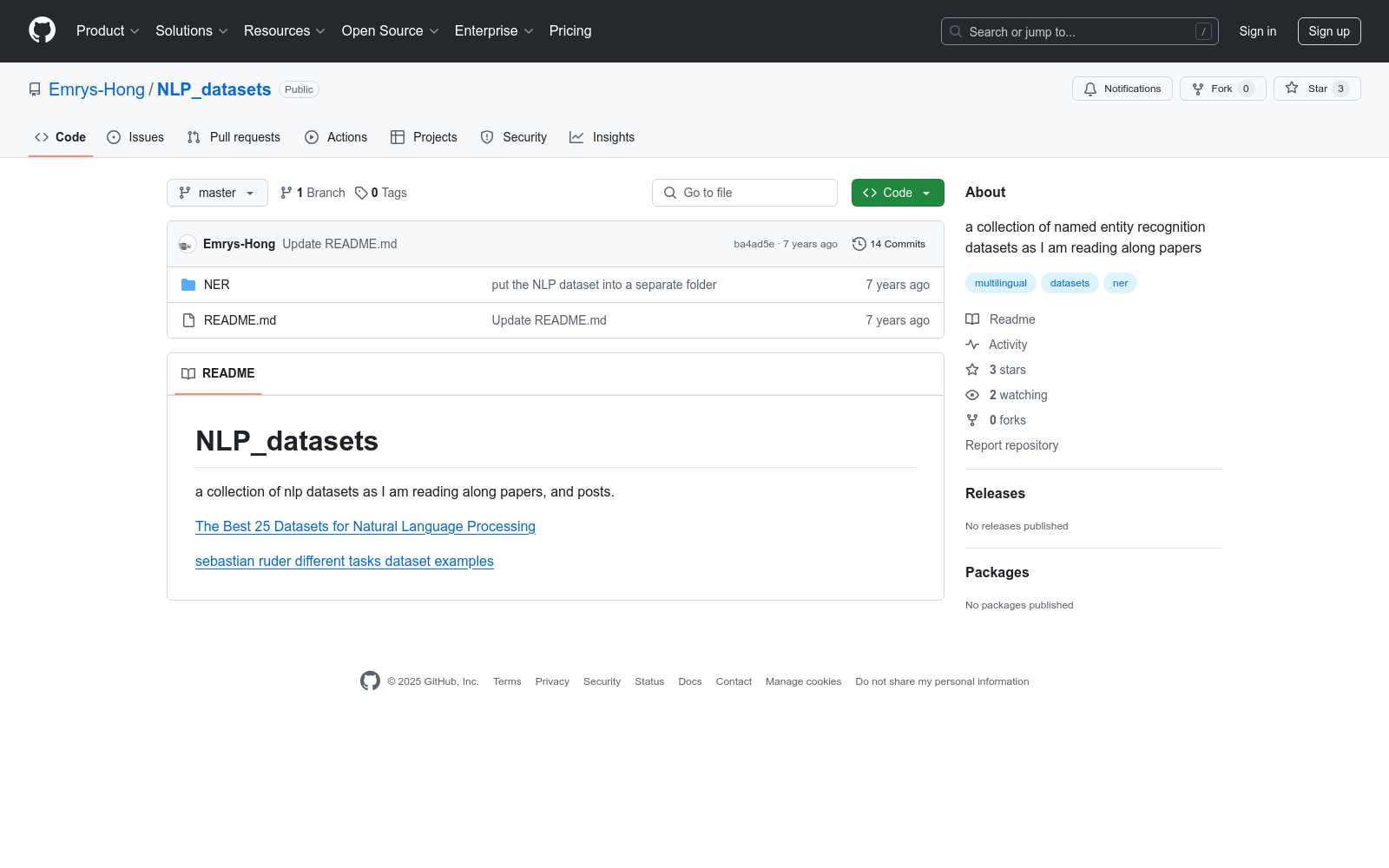This screenshot has height=868, width=1389.
Task: Open the master branch selector
Action: pos(217,193)
